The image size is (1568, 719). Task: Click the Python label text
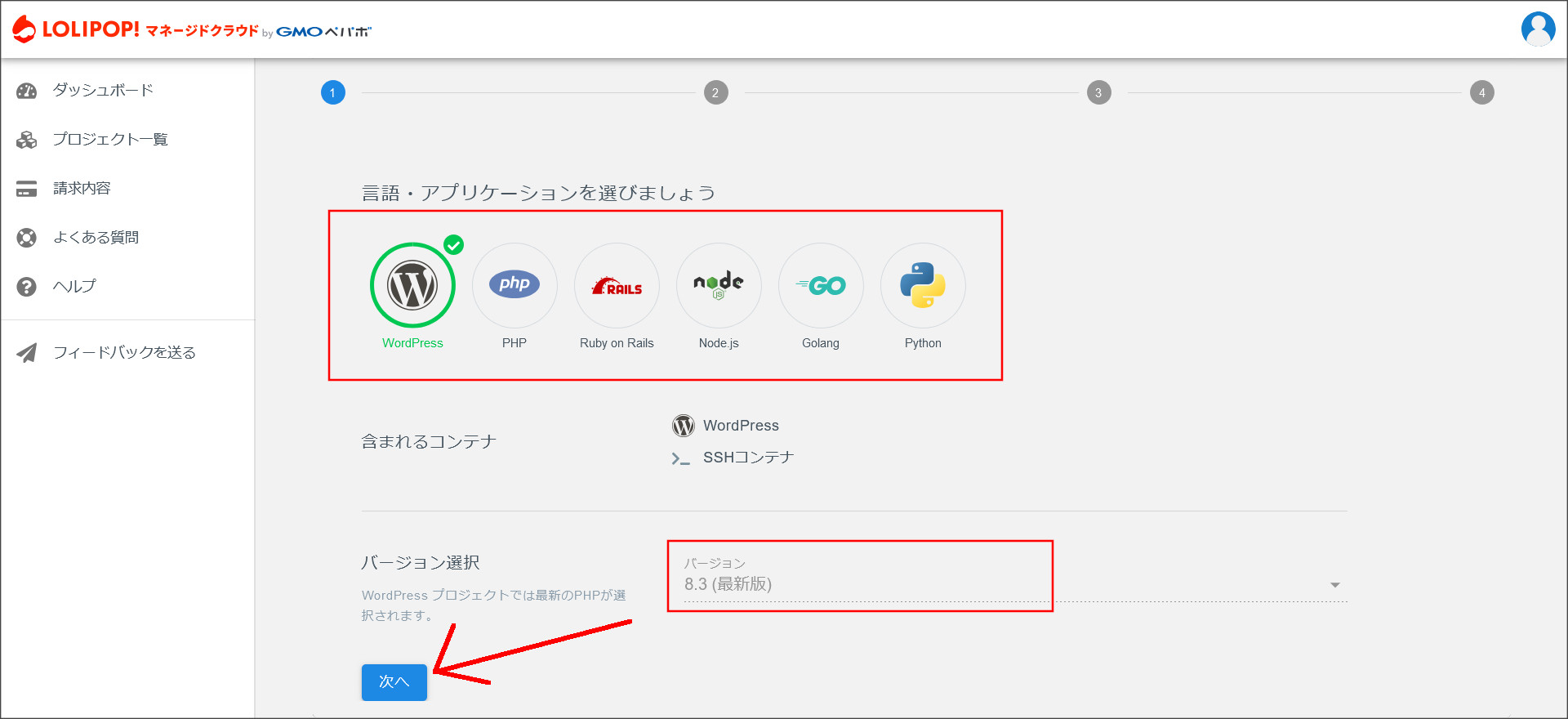pos(923,343)
